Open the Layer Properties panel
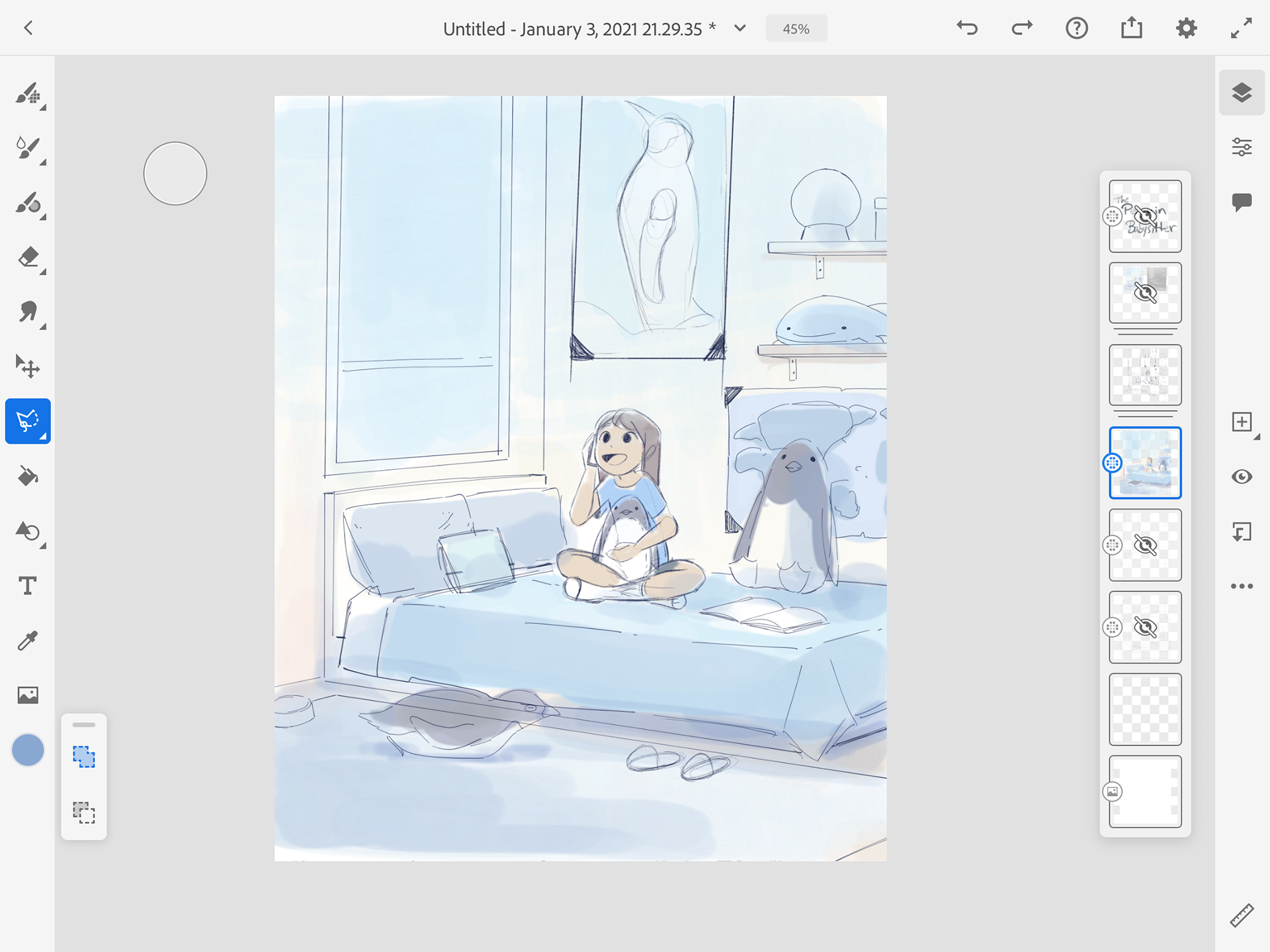Screen dimensions: 1270x952 coord(1242,147)
